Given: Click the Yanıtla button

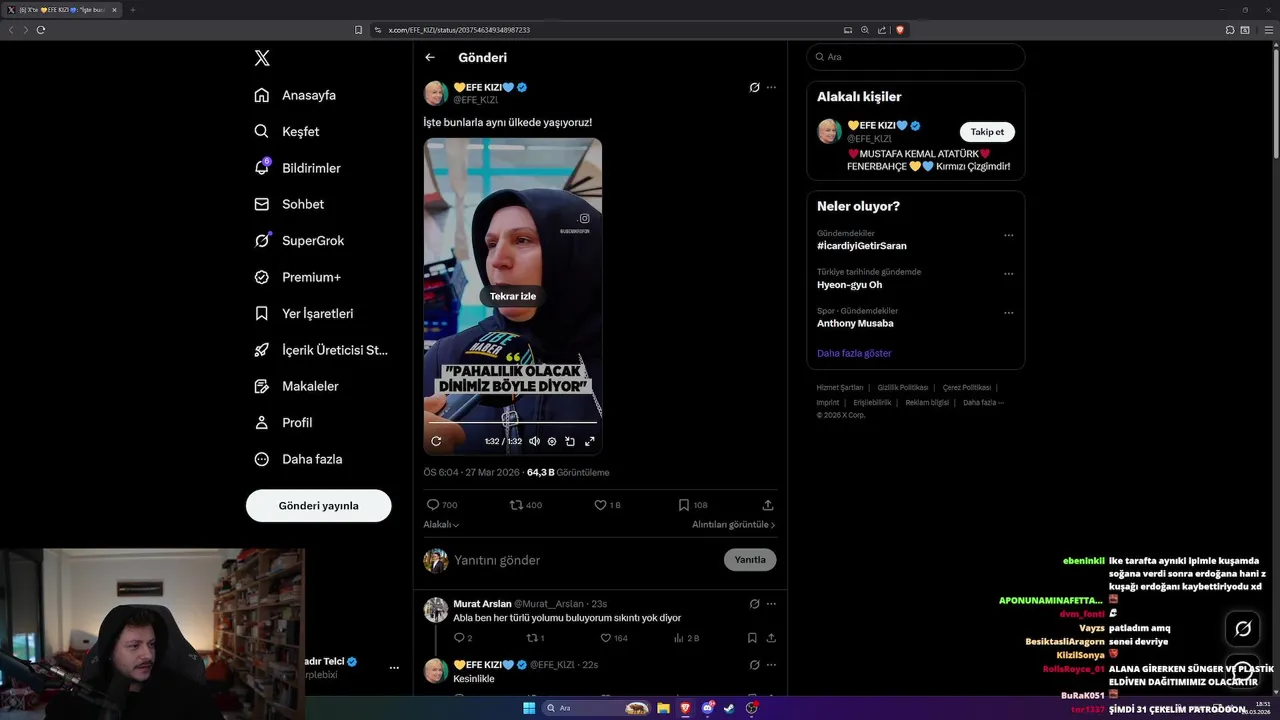Looking at the screenshot, I should click(x=750, y=560).
